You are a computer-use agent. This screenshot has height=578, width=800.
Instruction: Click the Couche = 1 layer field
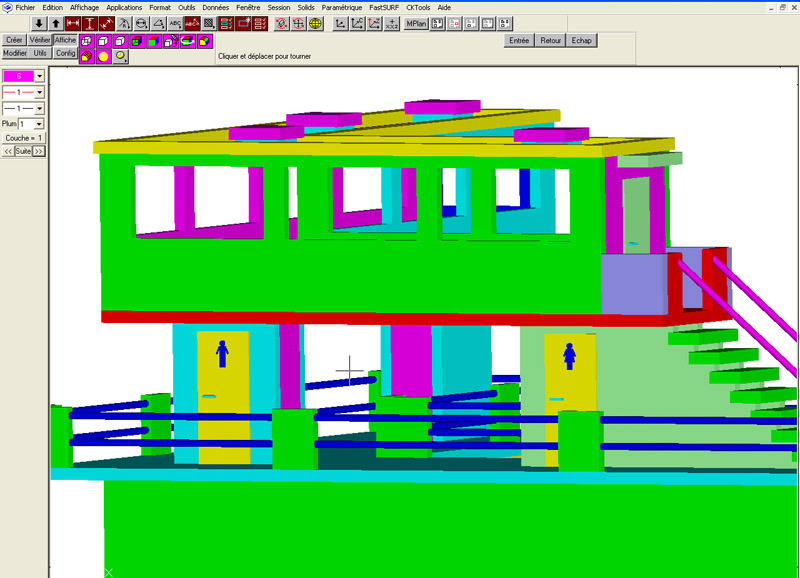23,138
